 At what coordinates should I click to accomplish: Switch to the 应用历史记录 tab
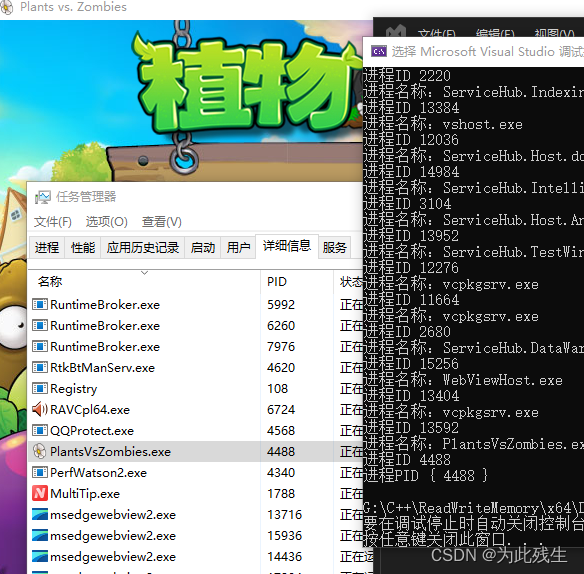(143, 247)
